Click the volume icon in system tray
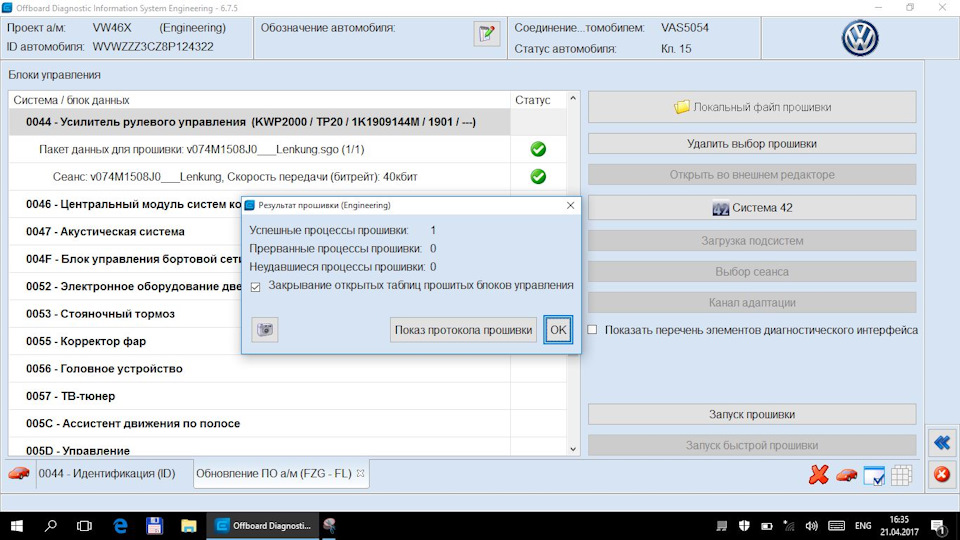The image size is (960, 540). 812,526
